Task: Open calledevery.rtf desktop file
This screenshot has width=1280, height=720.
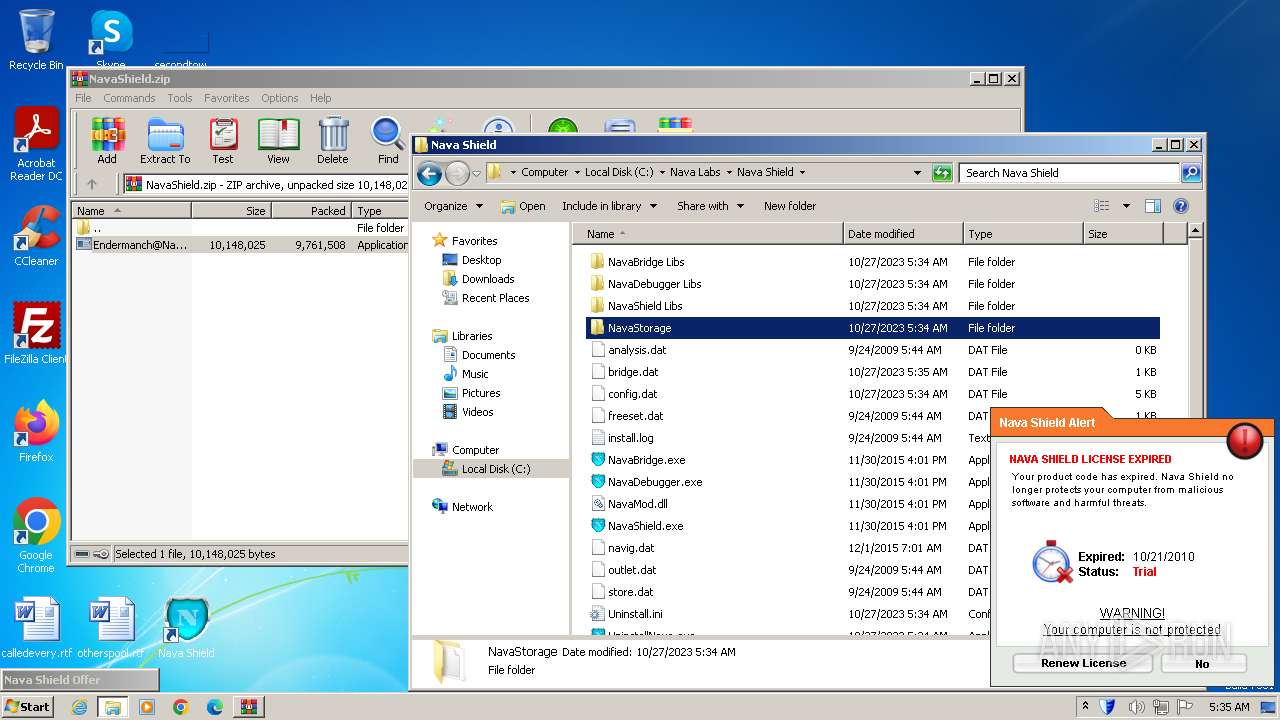Action: click(36, 627)
